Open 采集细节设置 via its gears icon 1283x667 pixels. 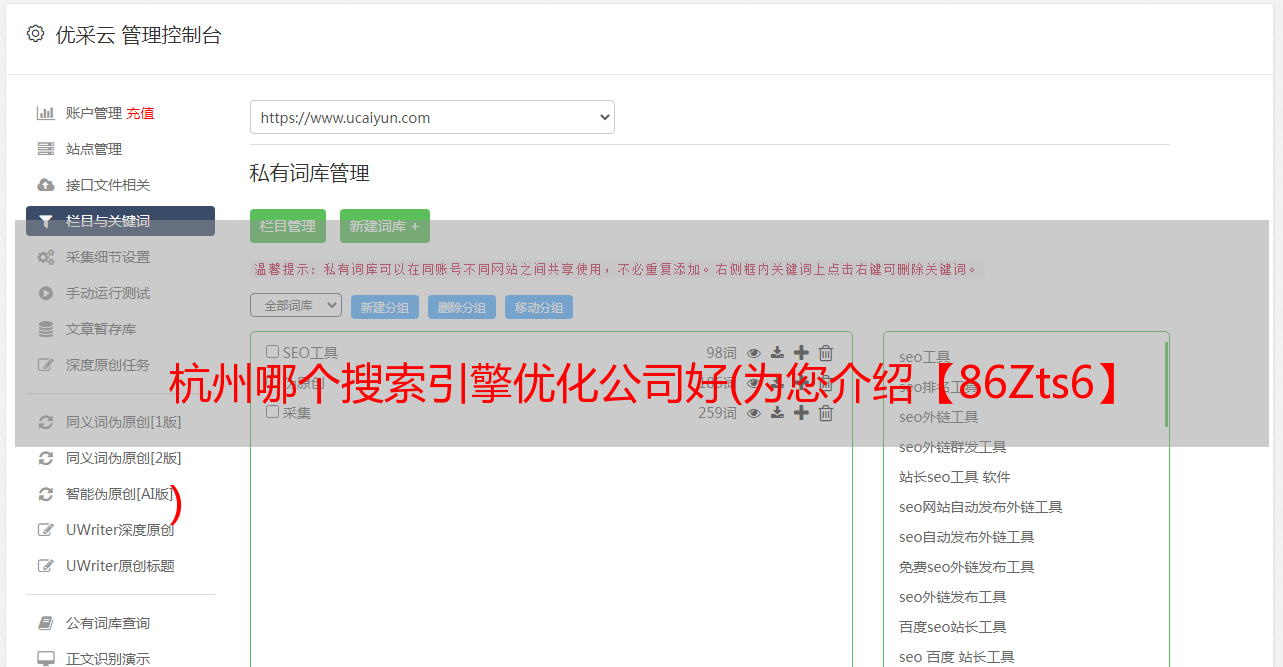click(46, 257)
